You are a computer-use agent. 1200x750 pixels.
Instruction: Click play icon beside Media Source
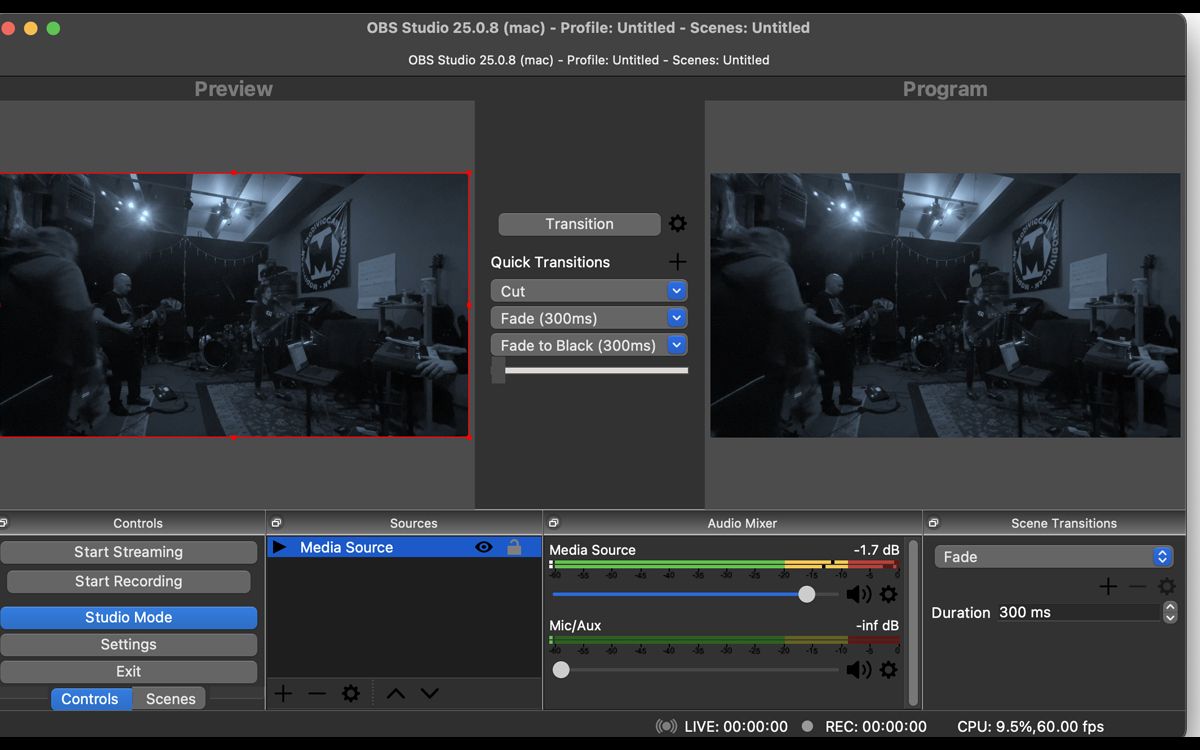(x=279, y=547)
